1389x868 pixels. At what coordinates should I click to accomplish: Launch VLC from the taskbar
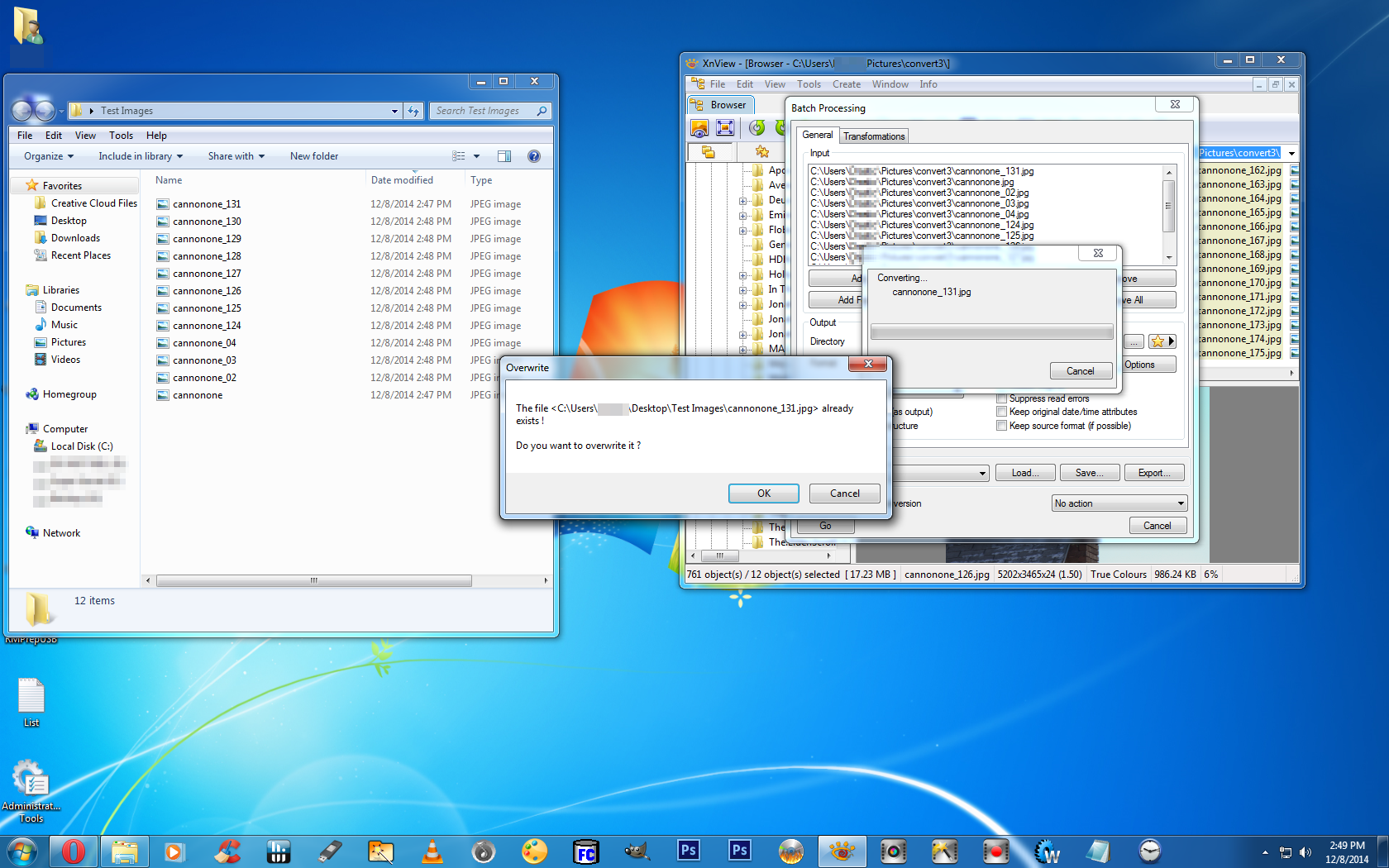click(432, 851)
